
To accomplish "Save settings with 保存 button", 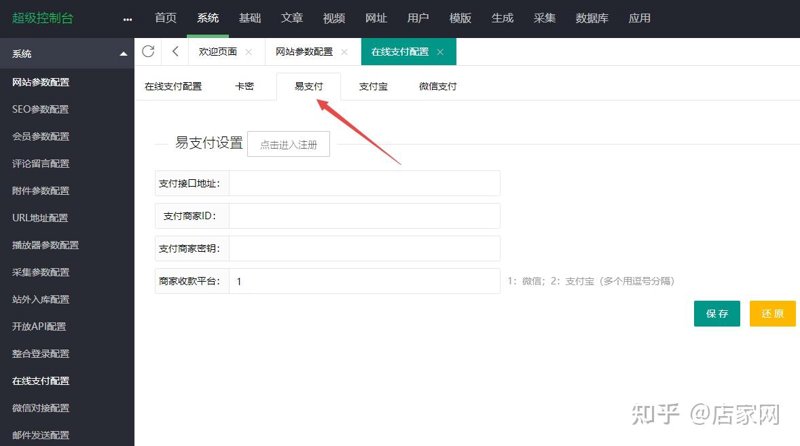I will [x=717, y=313].
